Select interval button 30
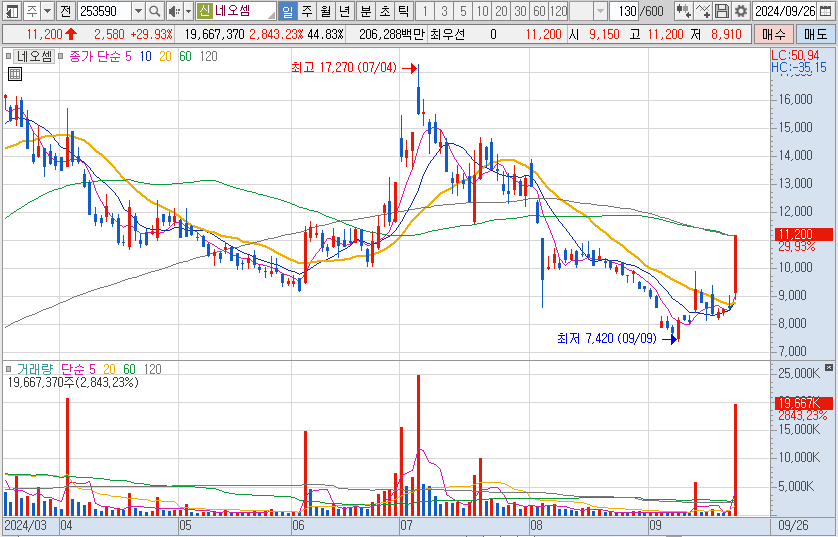 coord(520,11)
